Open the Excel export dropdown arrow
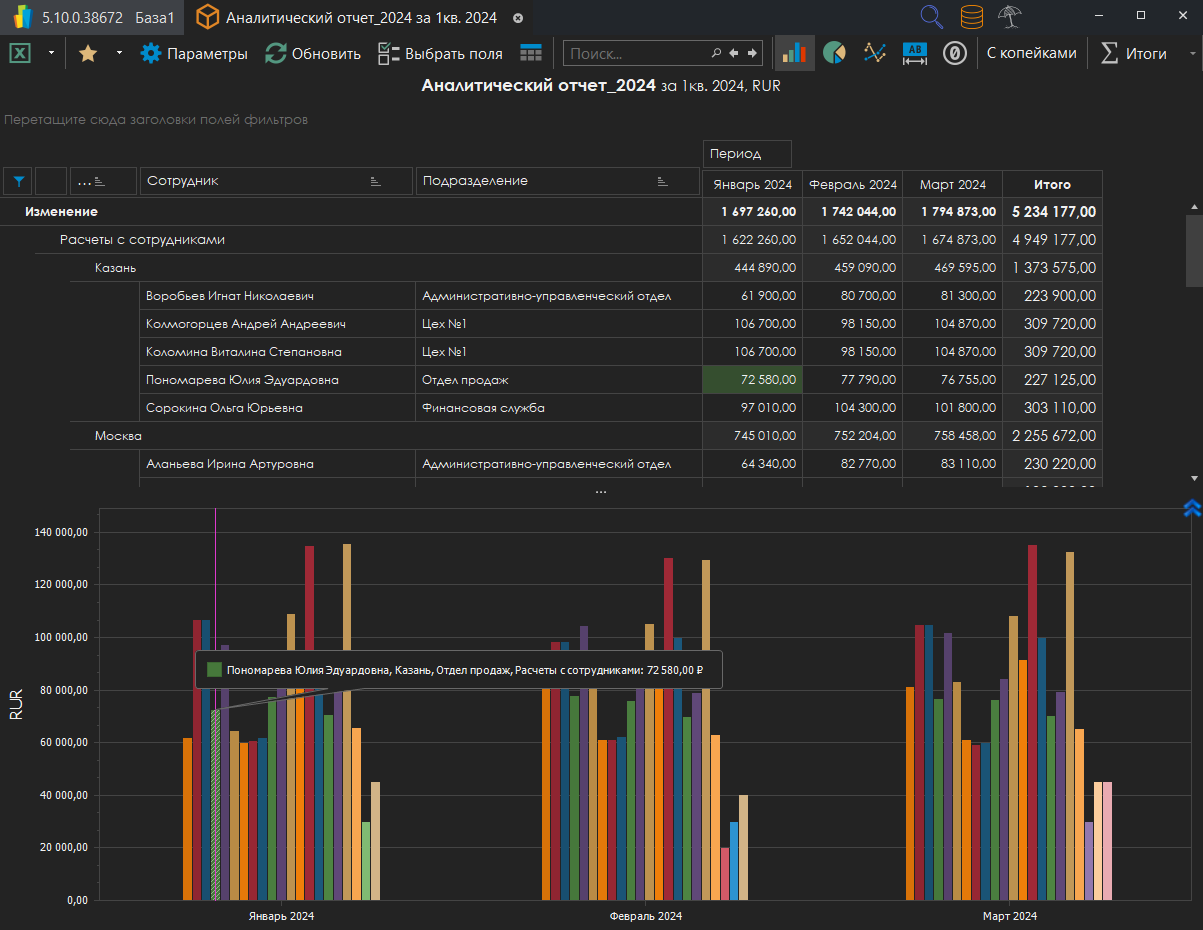The width and height of the screenshot is (1203, 930). [50, 54]
